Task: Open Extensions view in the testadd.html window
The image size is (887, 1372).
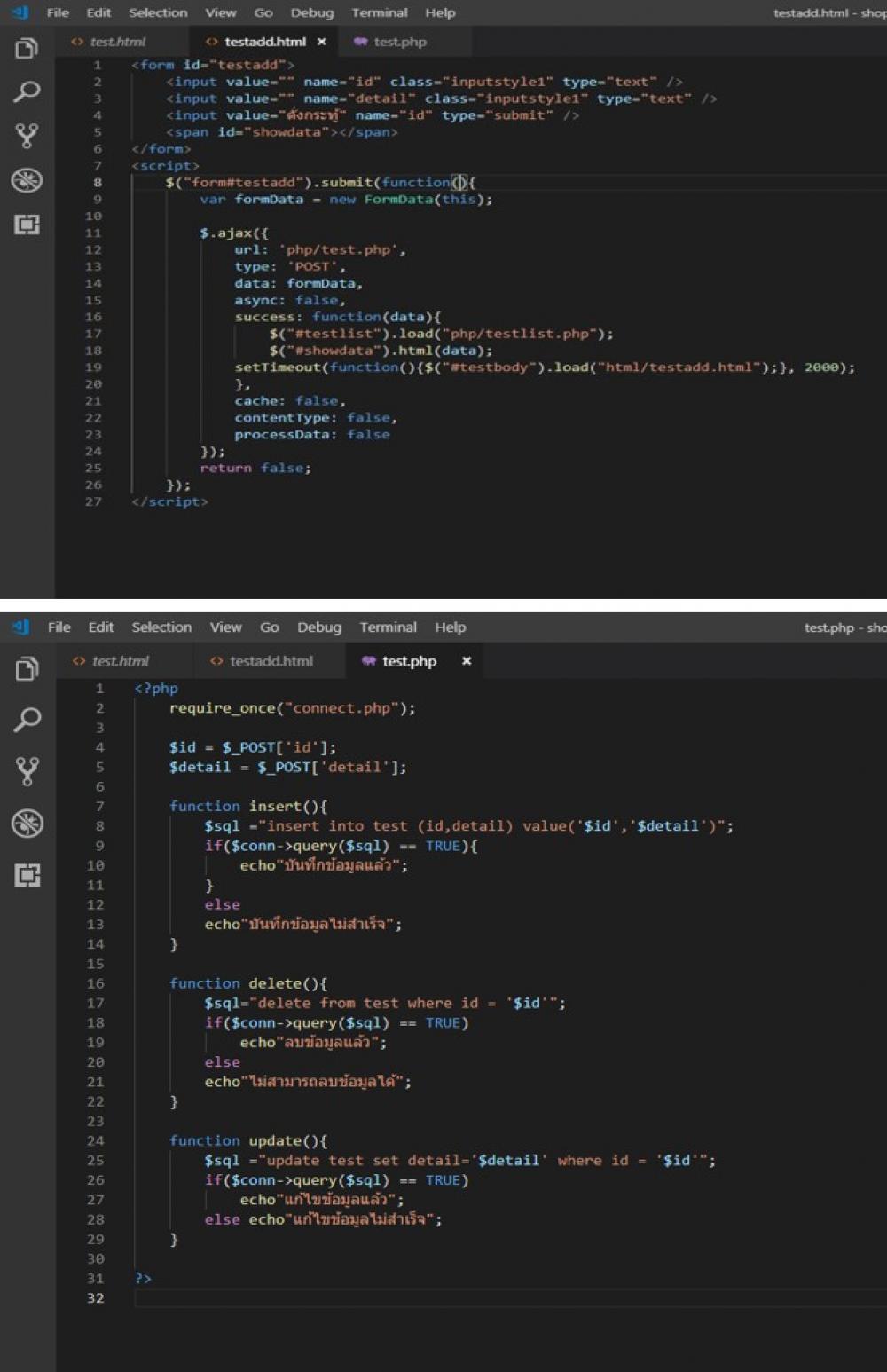Action: [27, 225]
